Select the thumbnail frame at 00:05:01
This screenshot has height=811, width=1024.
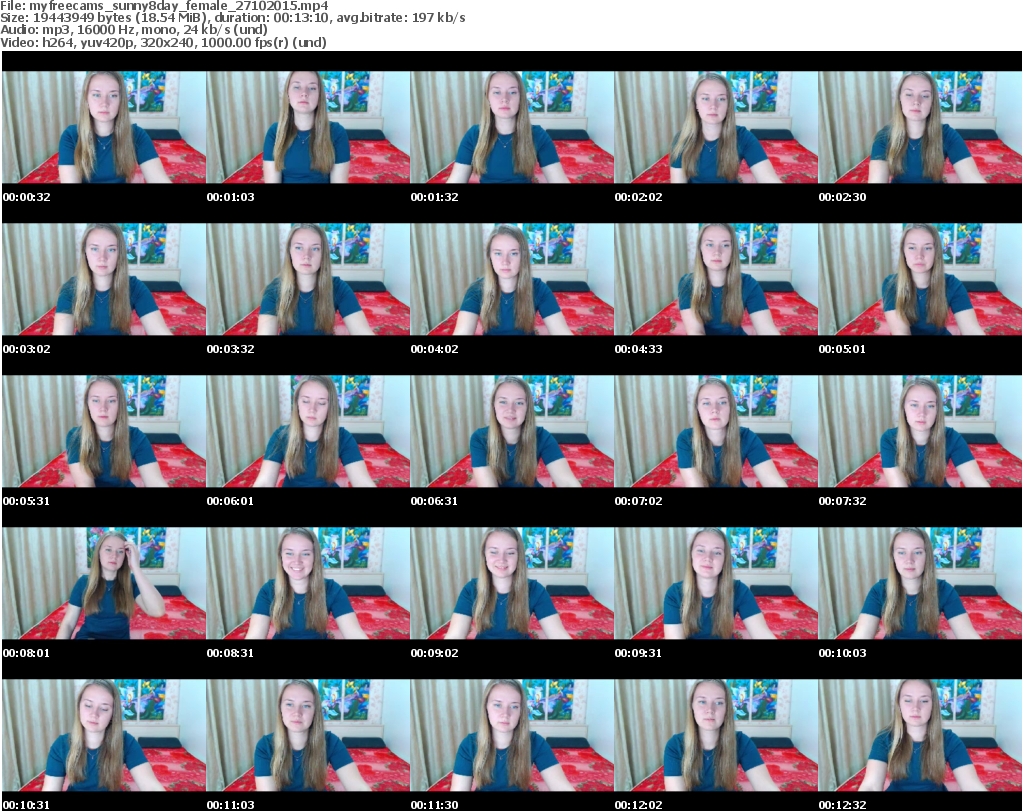tap(920, 279)
